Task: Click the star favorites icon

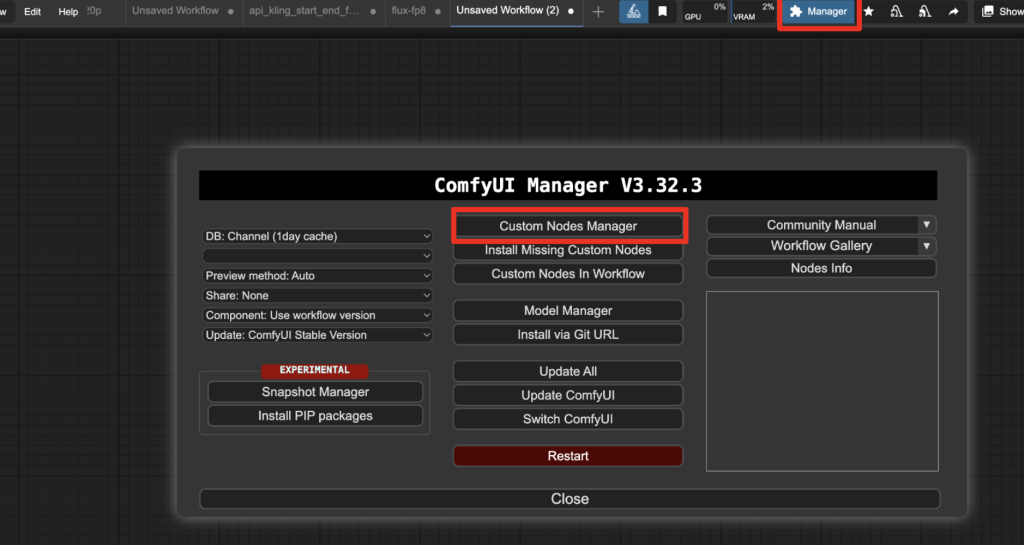Action: (869, 12)
